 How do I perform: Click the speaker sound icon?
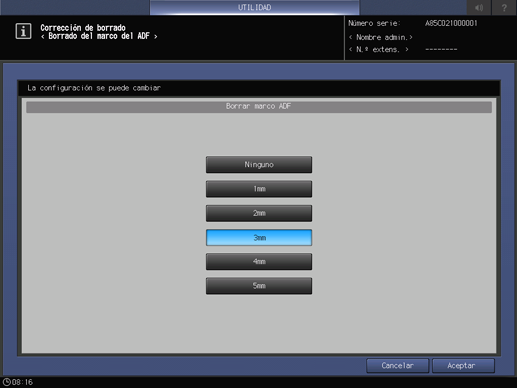click(479, 7)
